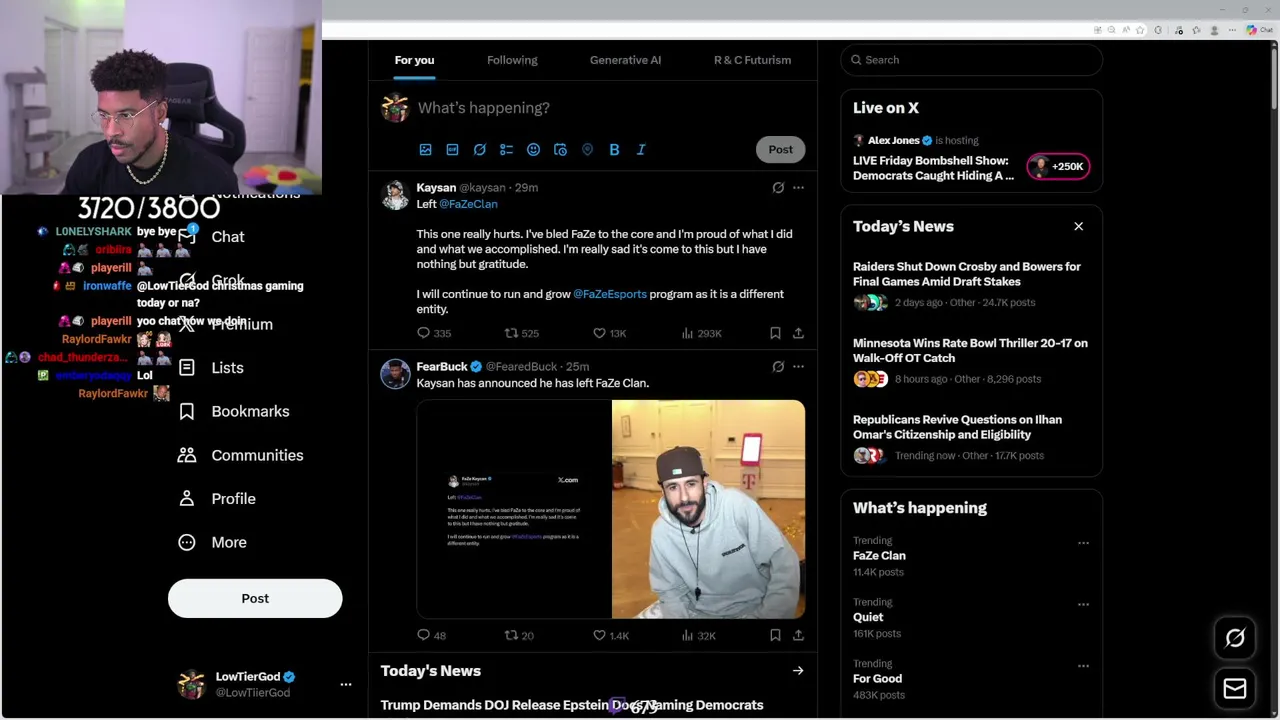This screenshot has width=1280, height=720.
Task: Repost Kaysan's post showing 525 reposts
Action: coord(521,333)
